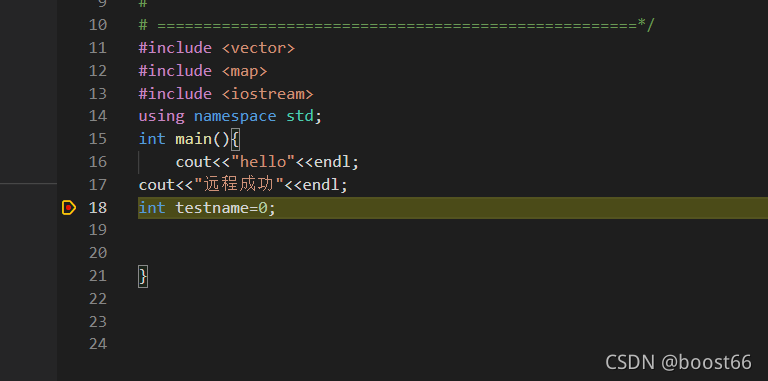Place cursor in testname variable
The width and height of the screenshot is (768, 381).
point(213,208)
